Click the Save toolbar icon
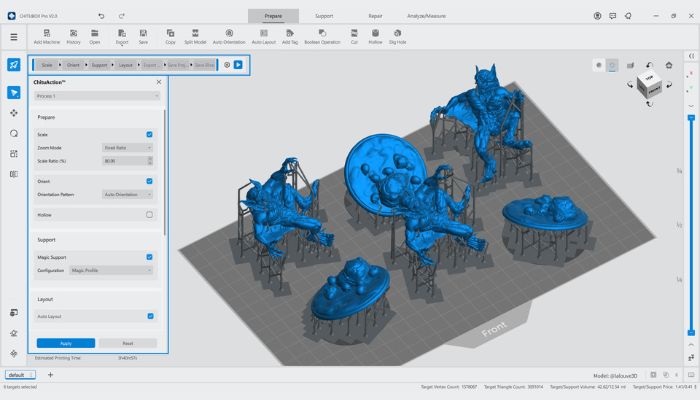700x400 pixels. (x=143, y=37)
